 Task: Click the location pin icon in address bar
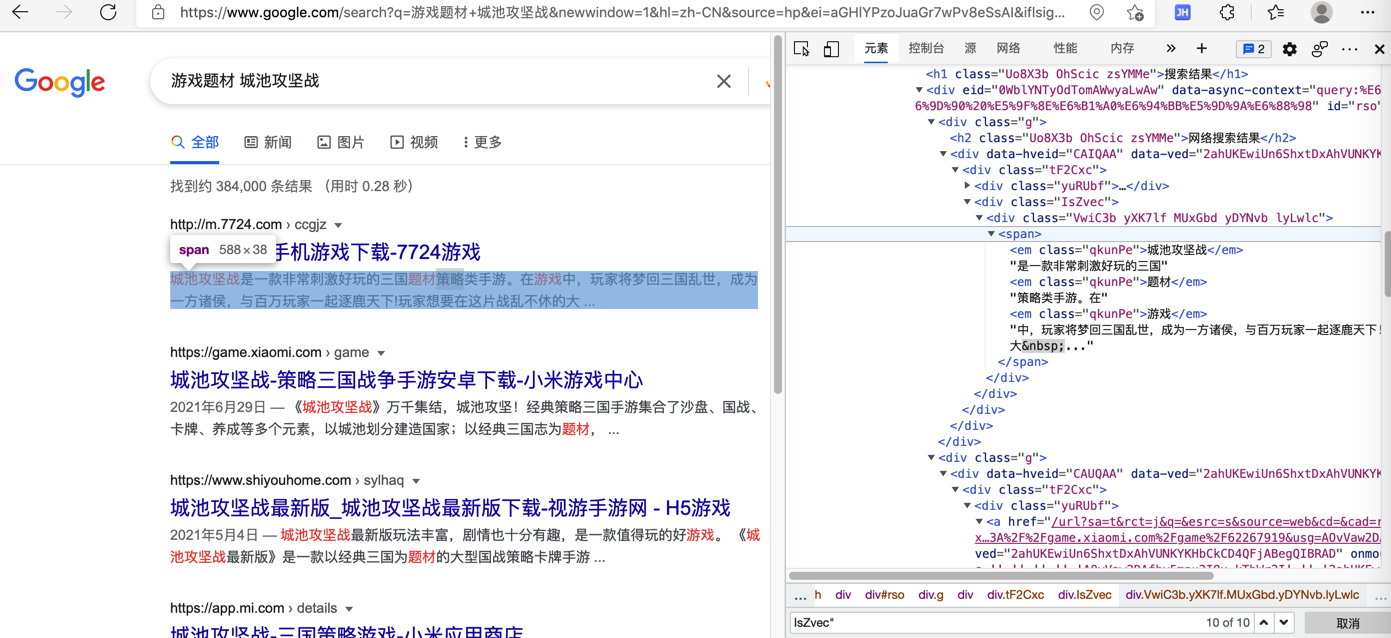(x=1097, y=13)
